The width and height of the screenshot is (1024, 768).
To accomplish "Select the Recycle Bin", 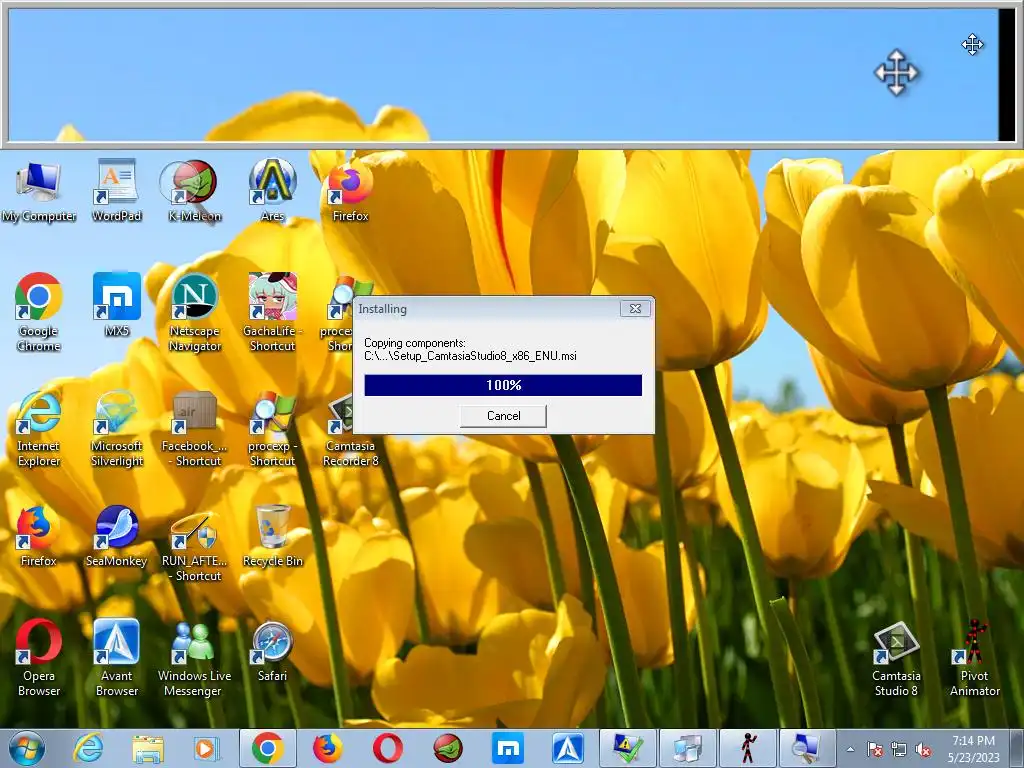I will click(x=272, y=535).
